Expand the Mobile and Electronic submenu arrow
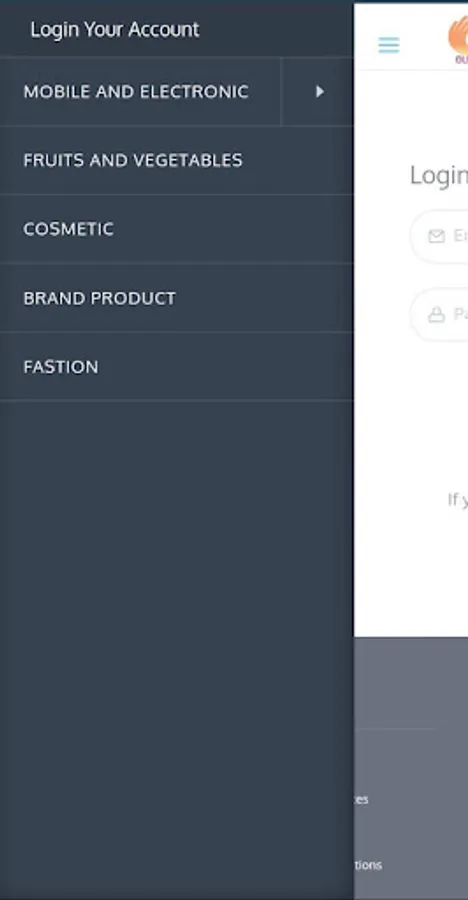Viewport: 468px width, 900px height. pyautogui.click(x=318, y=92)
